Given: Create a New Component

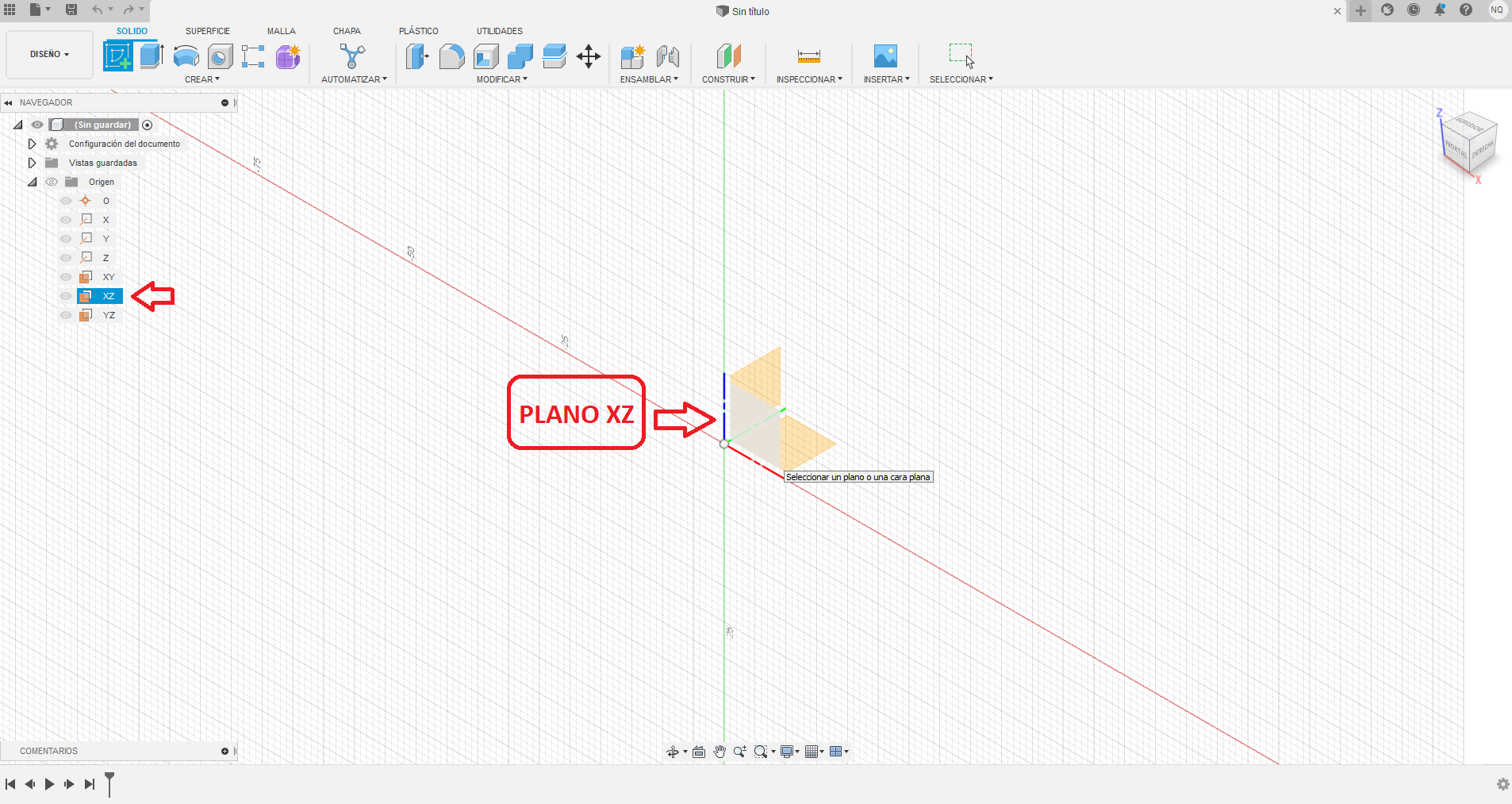Looking at the screenshot, I should point(633,56).
